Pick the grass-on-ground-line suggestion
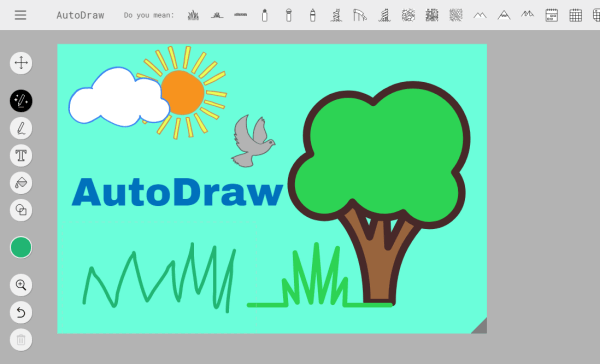The image size is (600, 364). (217, 16)
